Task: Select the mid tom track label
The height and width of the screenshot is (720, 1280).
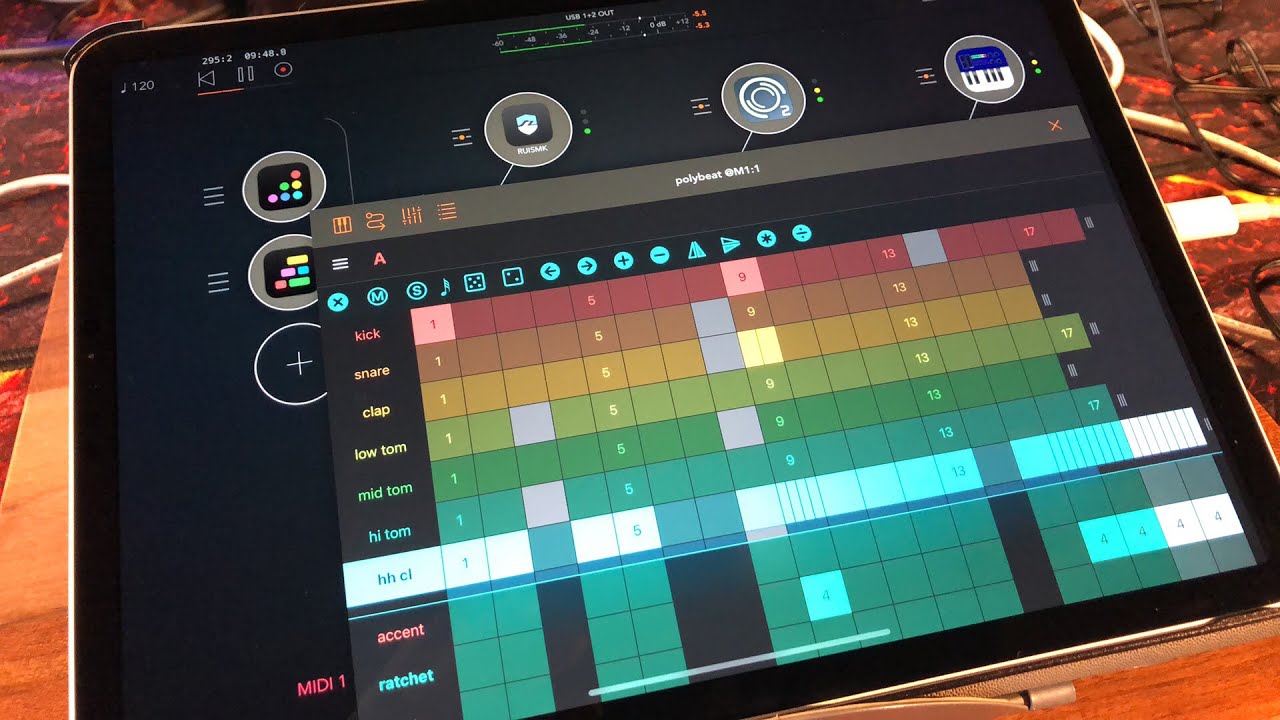Action: pyautogui.click(x=385, y=492)
